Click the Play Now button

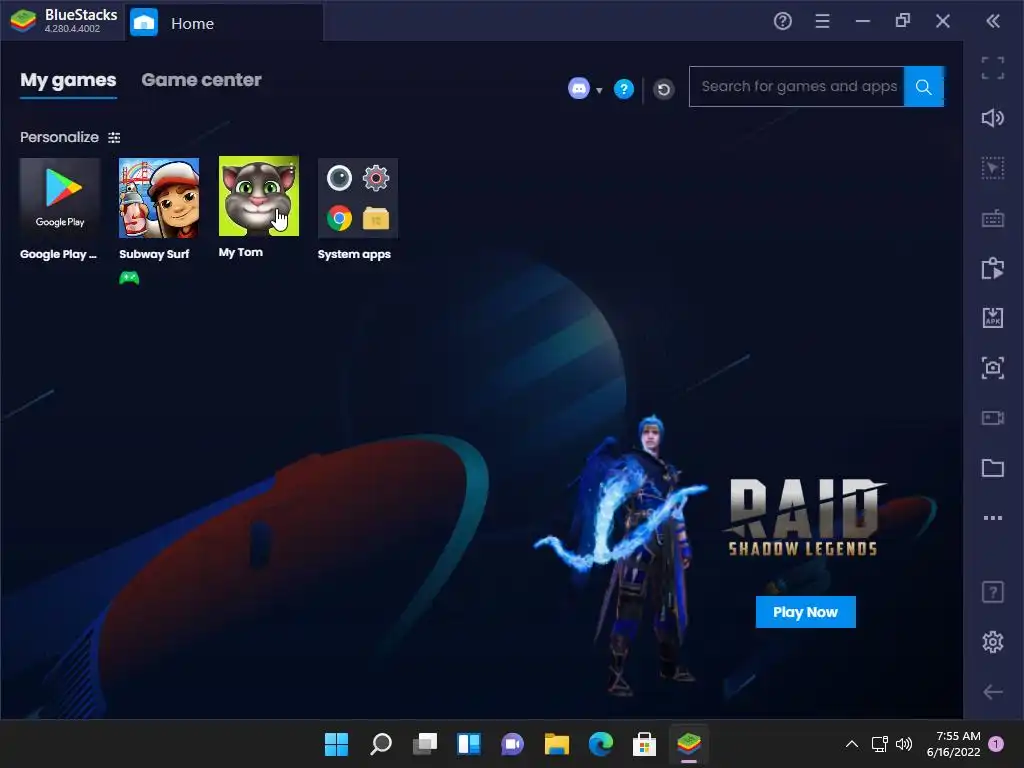[805, 612]
